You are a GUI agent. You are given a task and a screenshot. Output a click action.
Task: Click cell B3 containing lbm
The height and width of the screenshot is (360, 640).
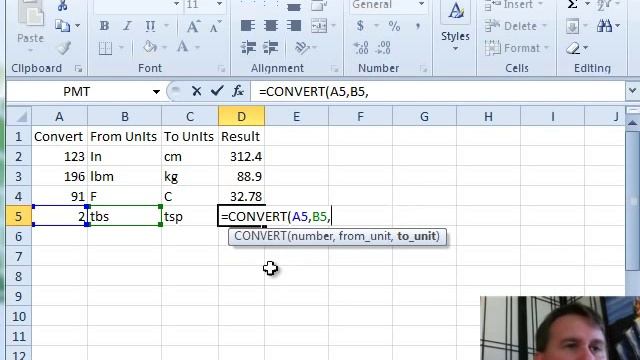click(124, 176)
